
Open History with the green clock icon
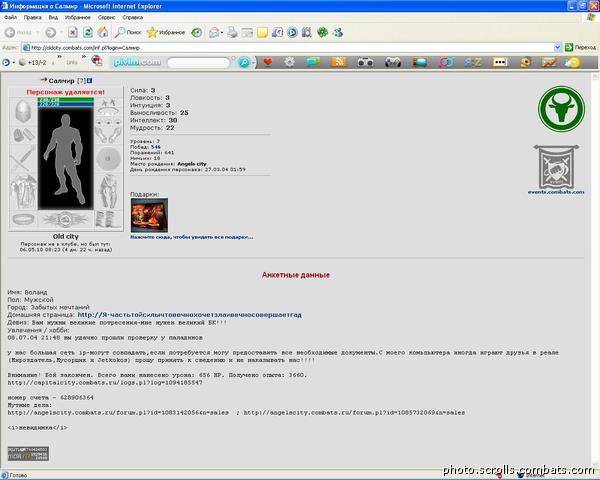[x=196, y=33]
